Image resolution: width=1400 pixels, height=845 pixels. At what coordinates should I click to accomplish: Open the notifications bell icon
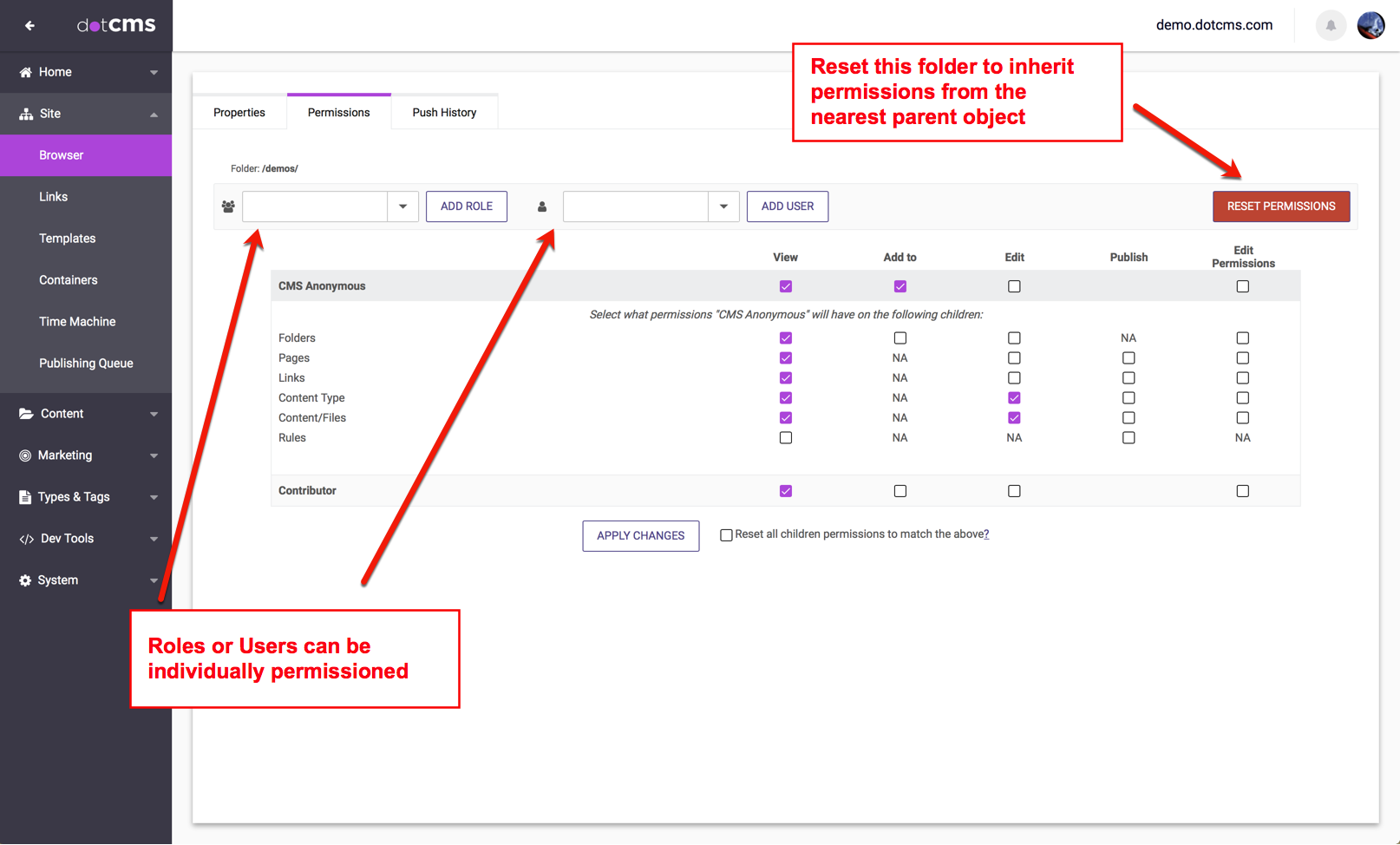pos(1331,25)
